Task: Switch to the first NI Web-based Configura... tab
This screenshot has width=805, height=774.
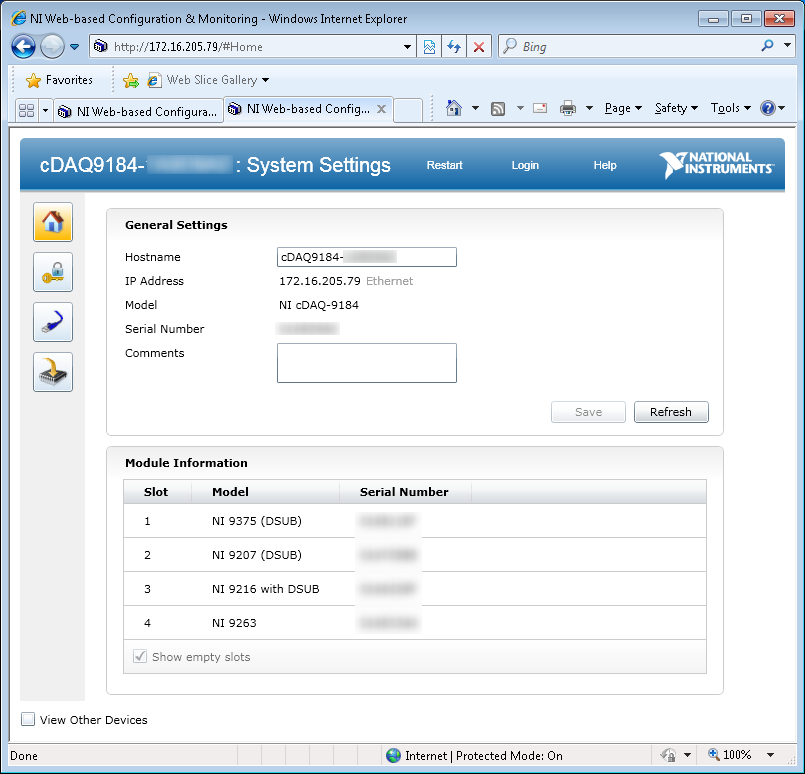Action: (138, 111)
